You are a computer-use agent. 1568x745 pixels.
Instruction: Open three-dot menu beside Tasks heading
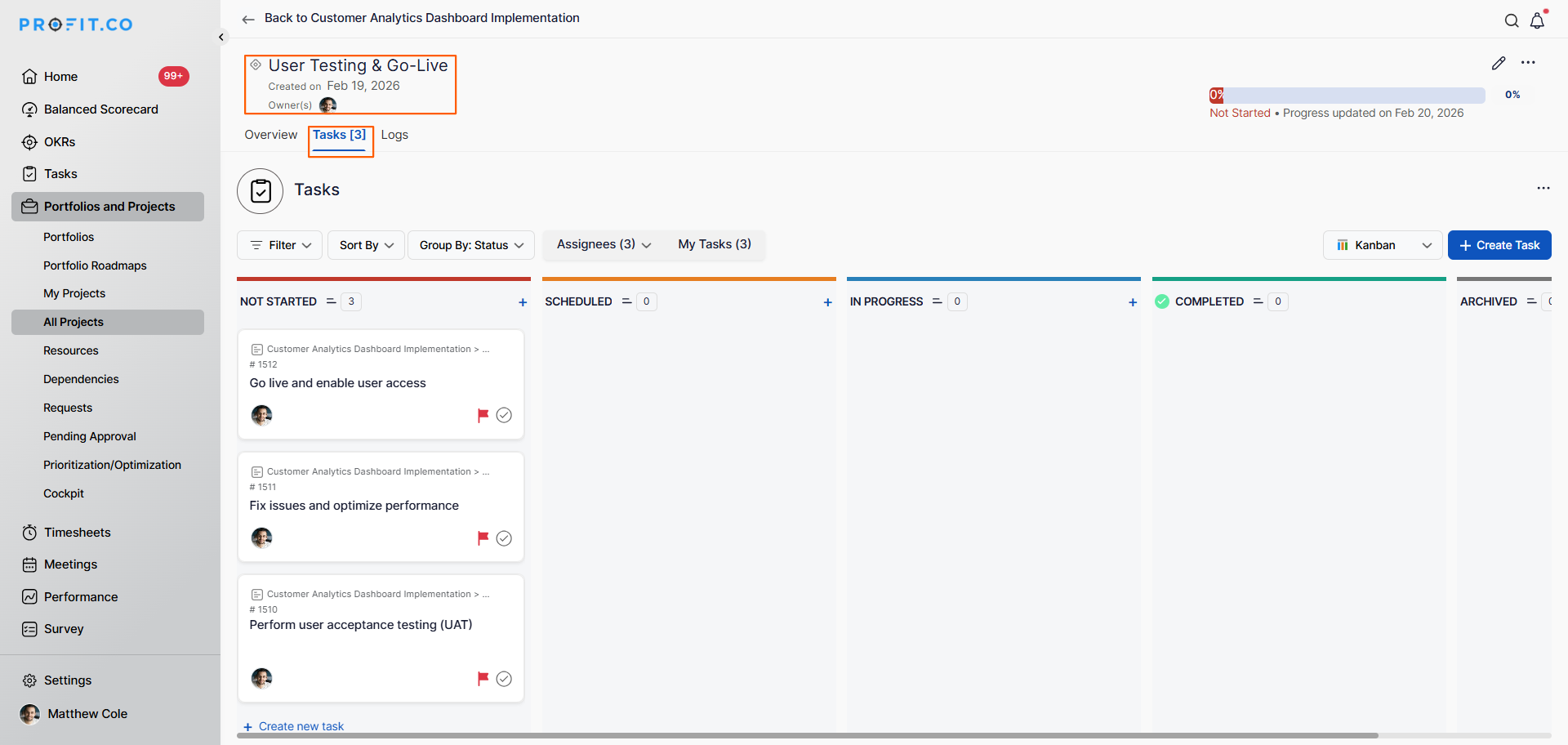coord(1543,189)
